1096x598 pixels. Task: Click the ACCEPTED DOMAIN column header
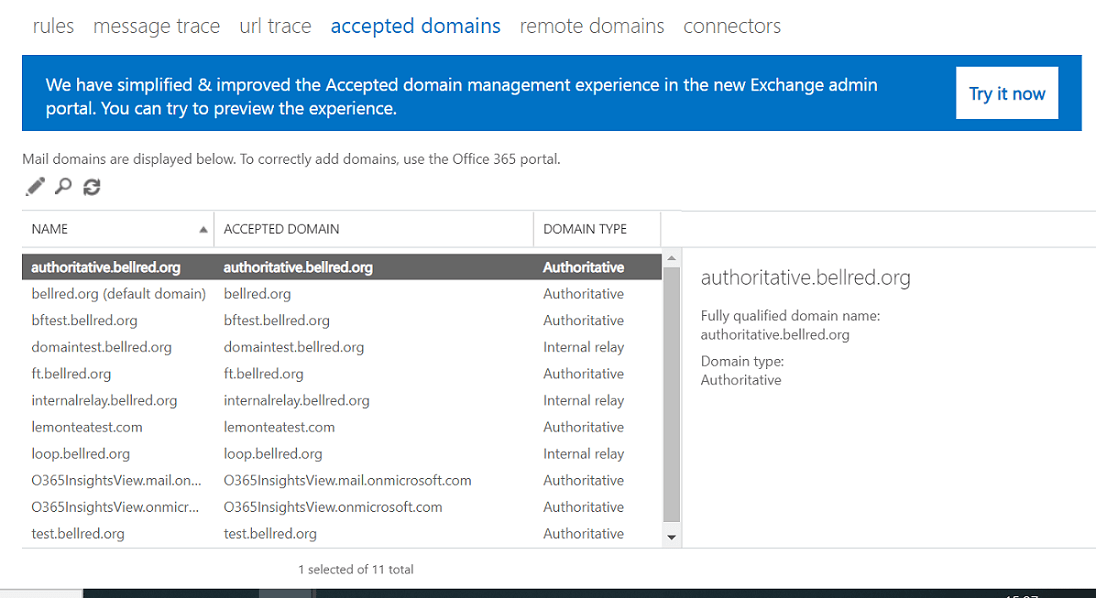coord(374,229)
